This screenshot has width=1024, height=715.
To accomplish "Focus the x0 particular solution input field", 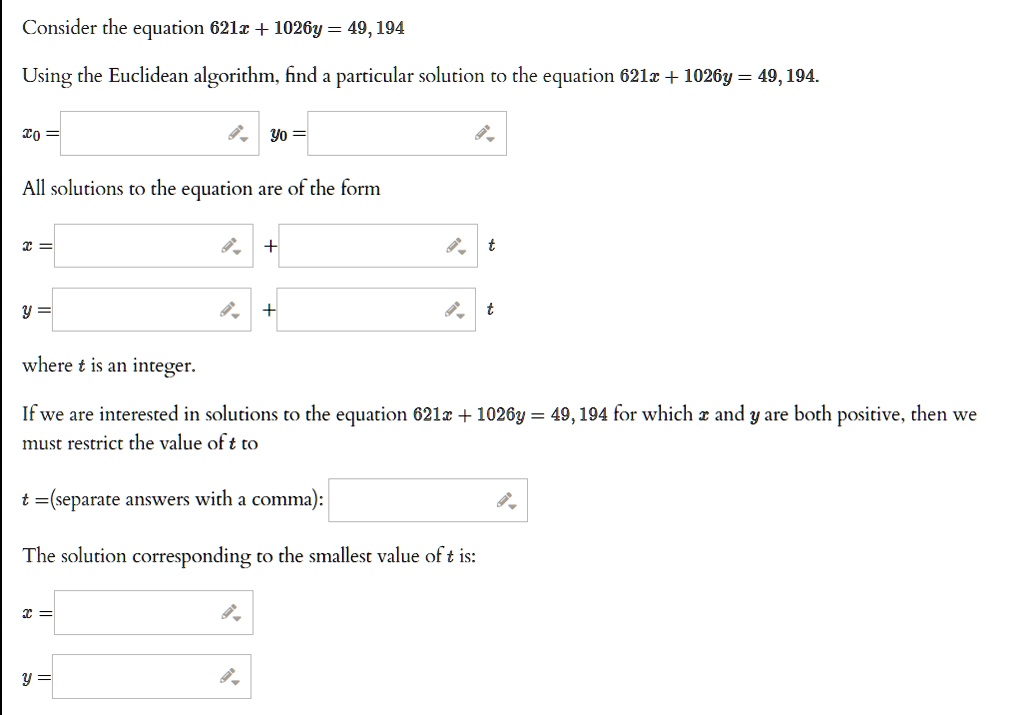I will tap(159, 133).
